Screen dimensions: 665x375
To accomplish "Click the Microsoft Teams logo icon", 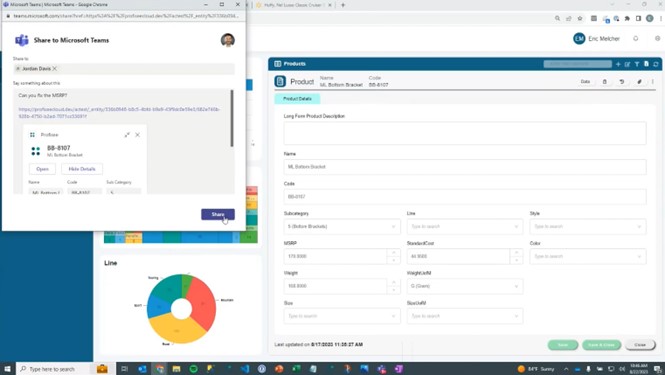I will [22, 40].
